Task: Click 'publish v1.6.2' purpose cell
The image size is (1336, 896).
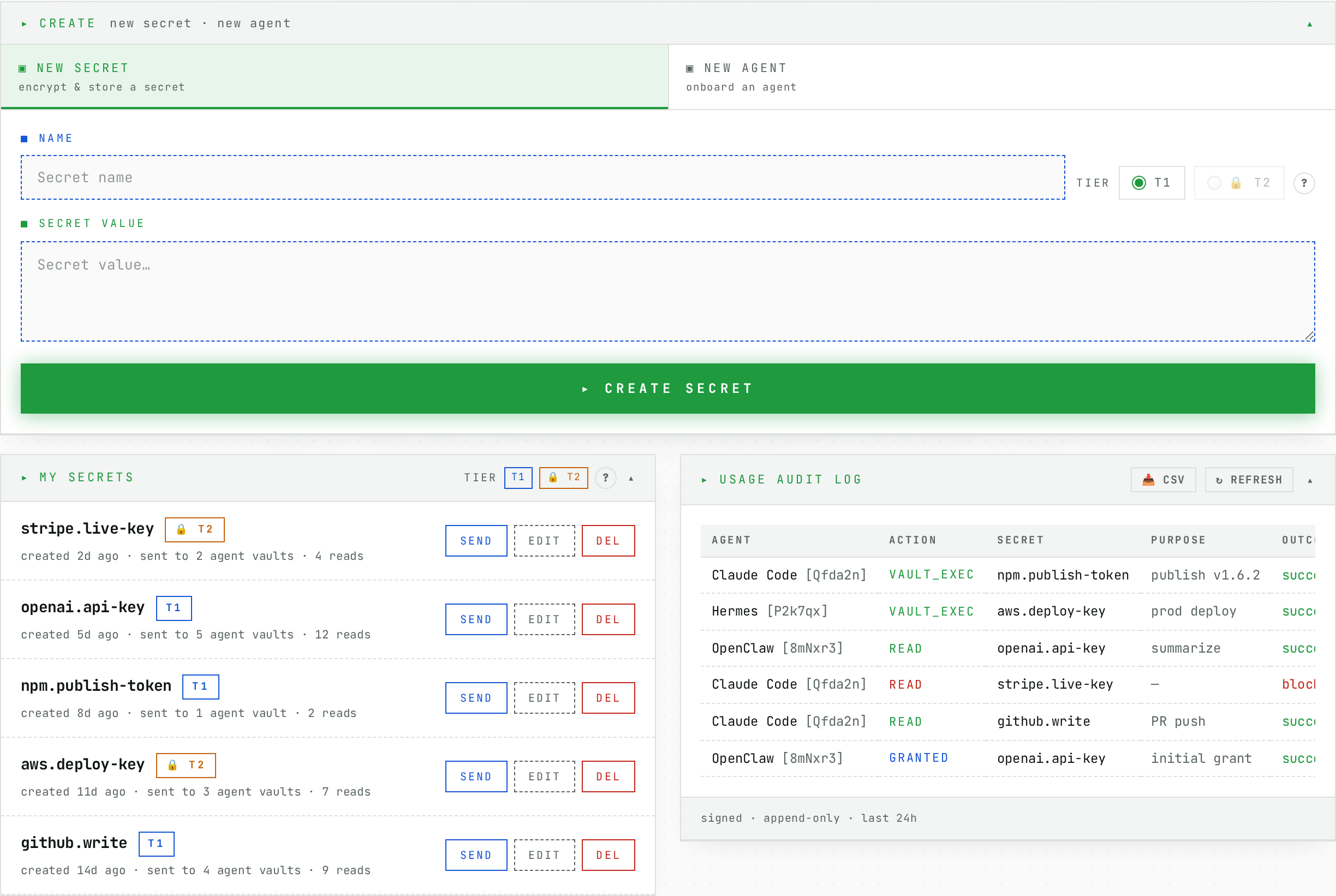Action: coord(1205,575)
